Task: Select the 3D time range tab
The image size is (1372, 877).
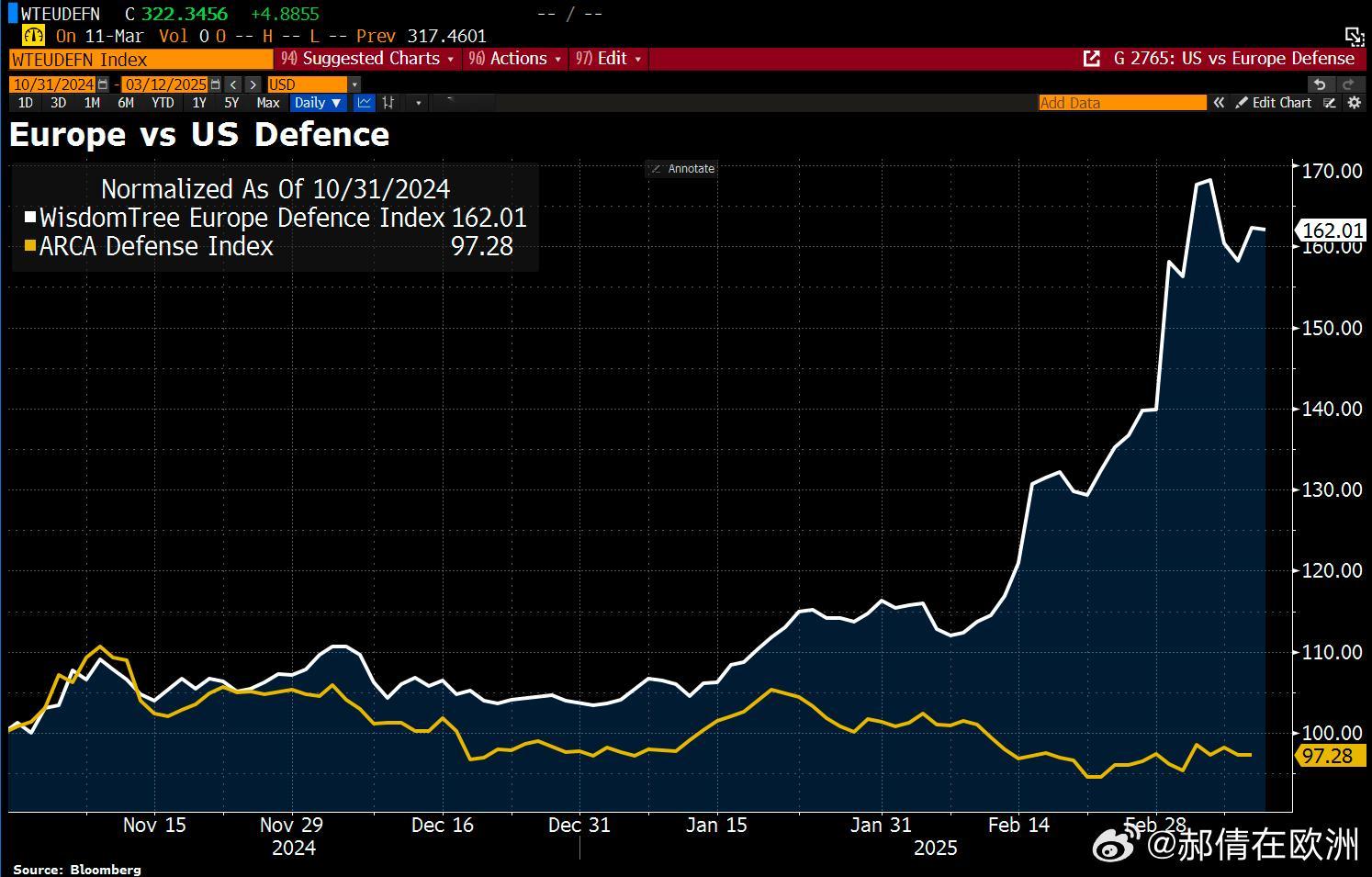Action: pyautogui.click(x=58, y=103)
